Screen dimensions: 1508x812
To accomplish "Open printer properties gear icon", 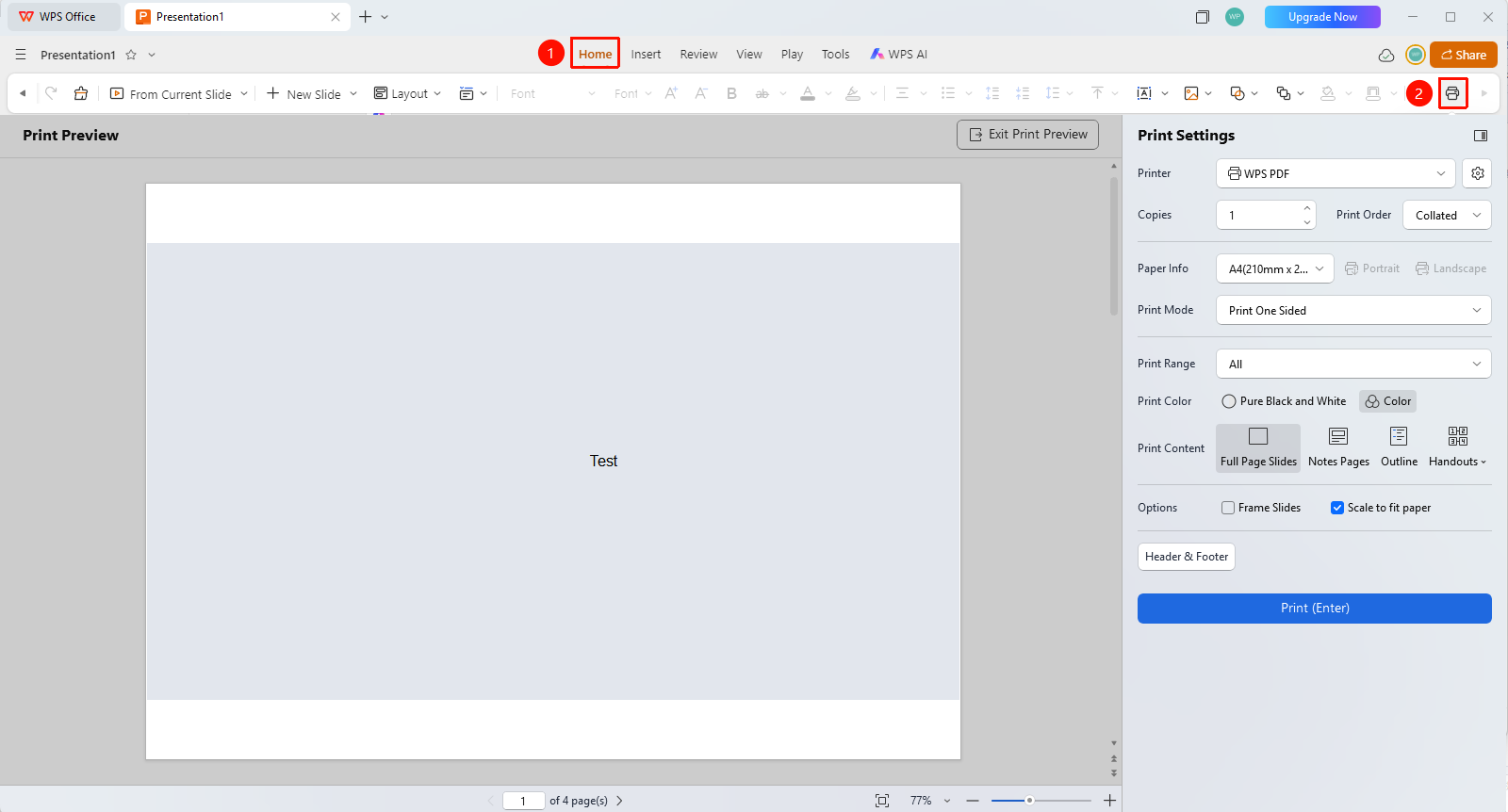I will 1477,173.
